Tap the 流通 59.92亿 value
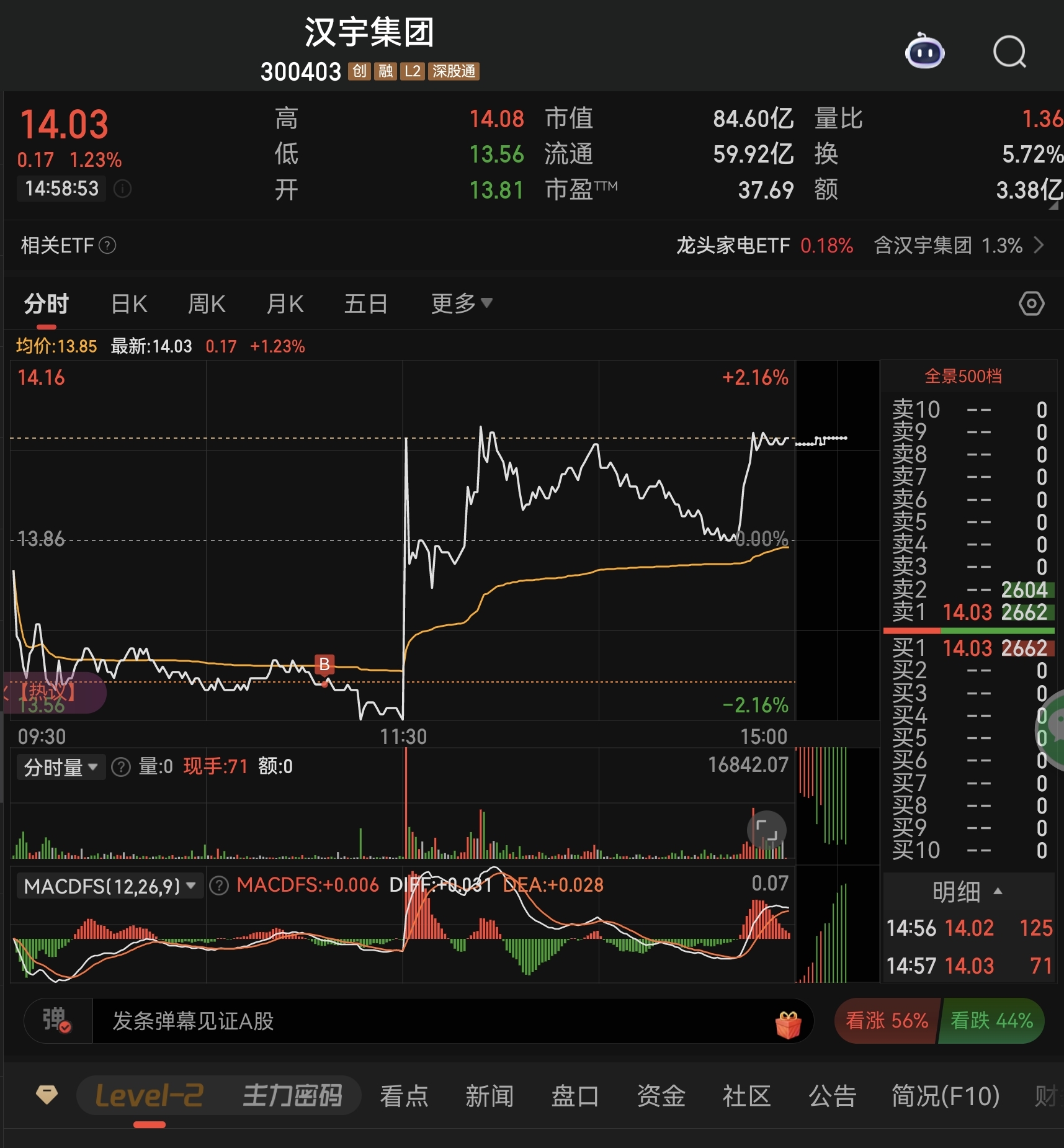Viewport: 1064px width, 1148px height. tap(753, 155)
